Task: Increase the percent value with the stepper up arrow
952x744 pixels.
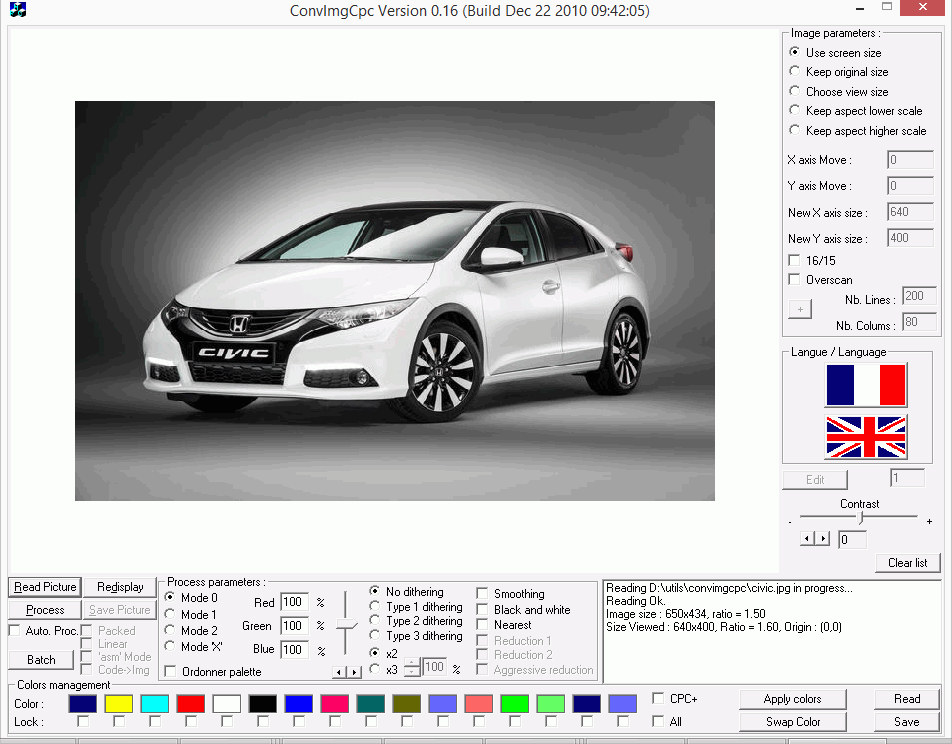Action: coord(412,663)
